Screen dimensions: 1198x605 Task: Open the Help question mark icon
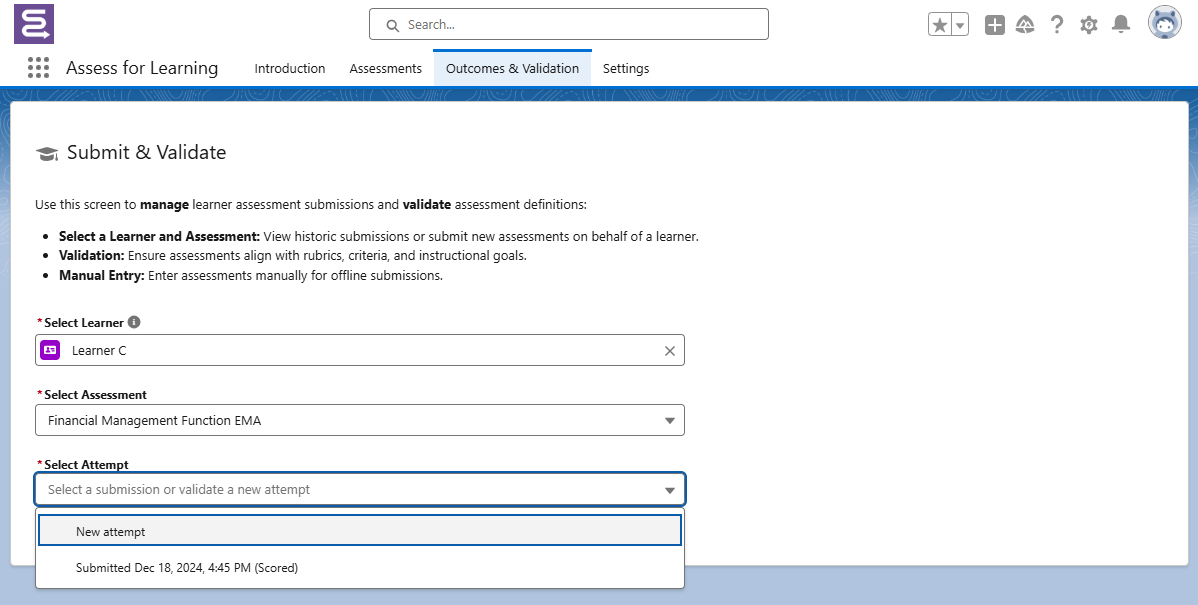(1057, 25)
